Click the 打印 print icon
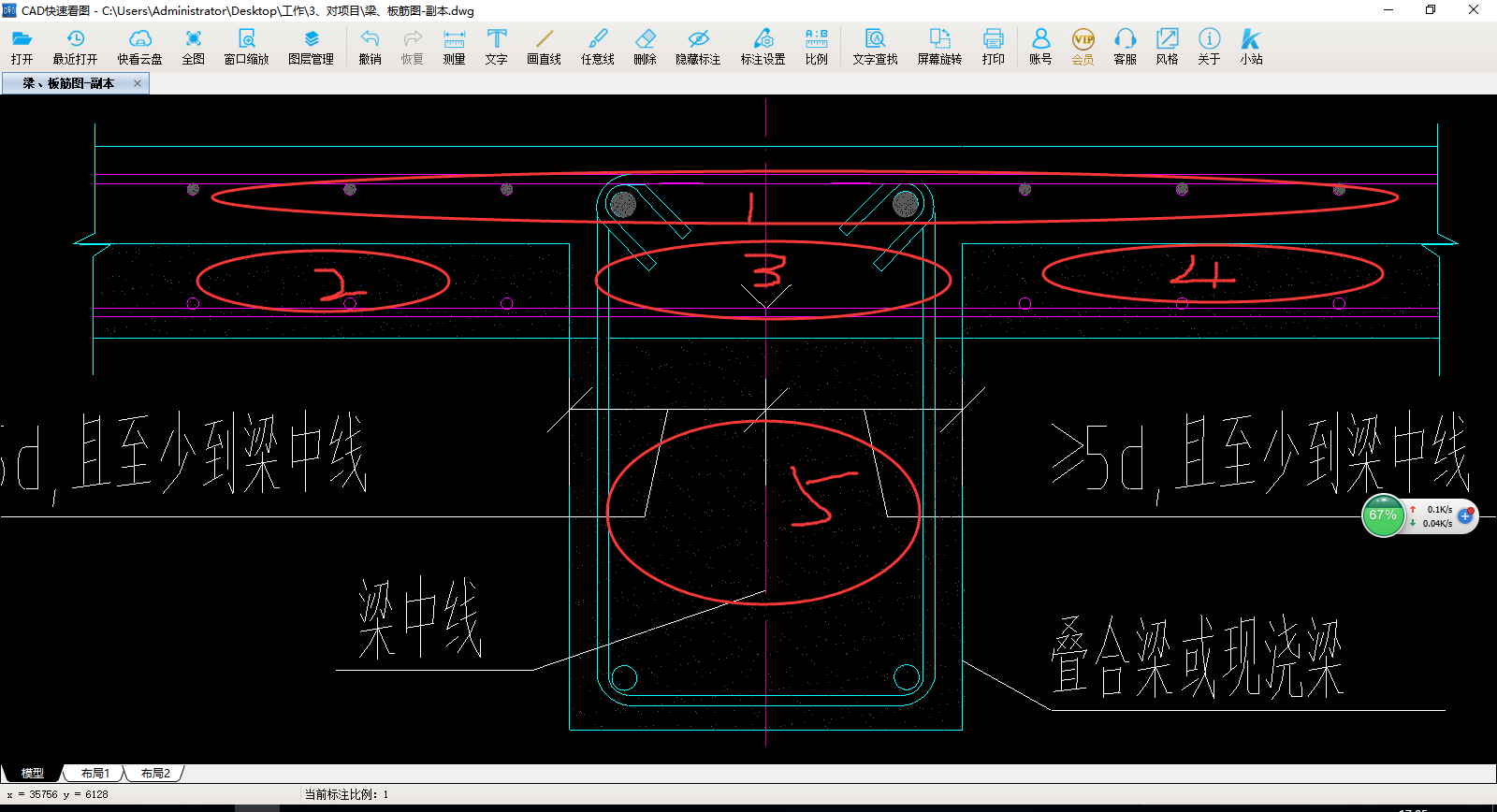The width and height of the screenshot is (1497, 812). click(994, 47)
